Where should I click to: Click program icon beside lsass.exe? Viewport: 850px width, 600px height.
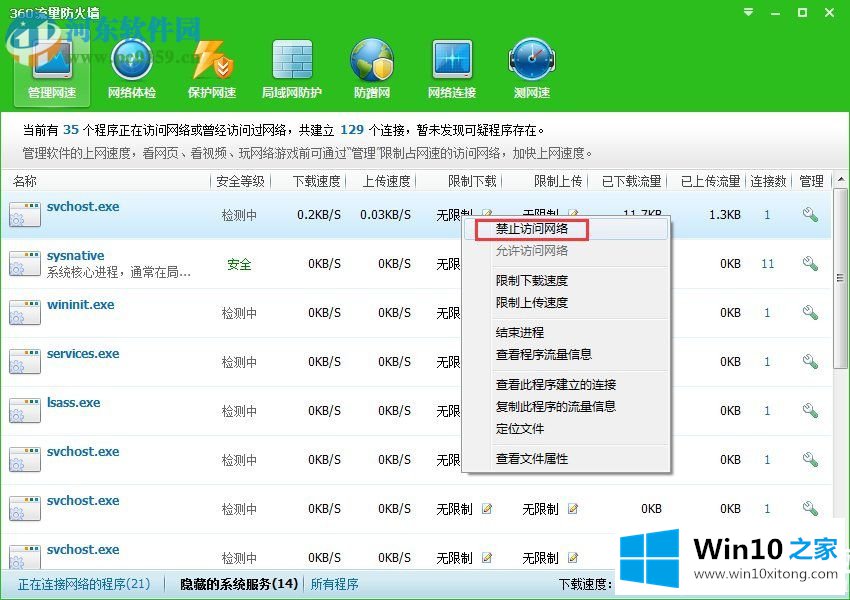24,410
